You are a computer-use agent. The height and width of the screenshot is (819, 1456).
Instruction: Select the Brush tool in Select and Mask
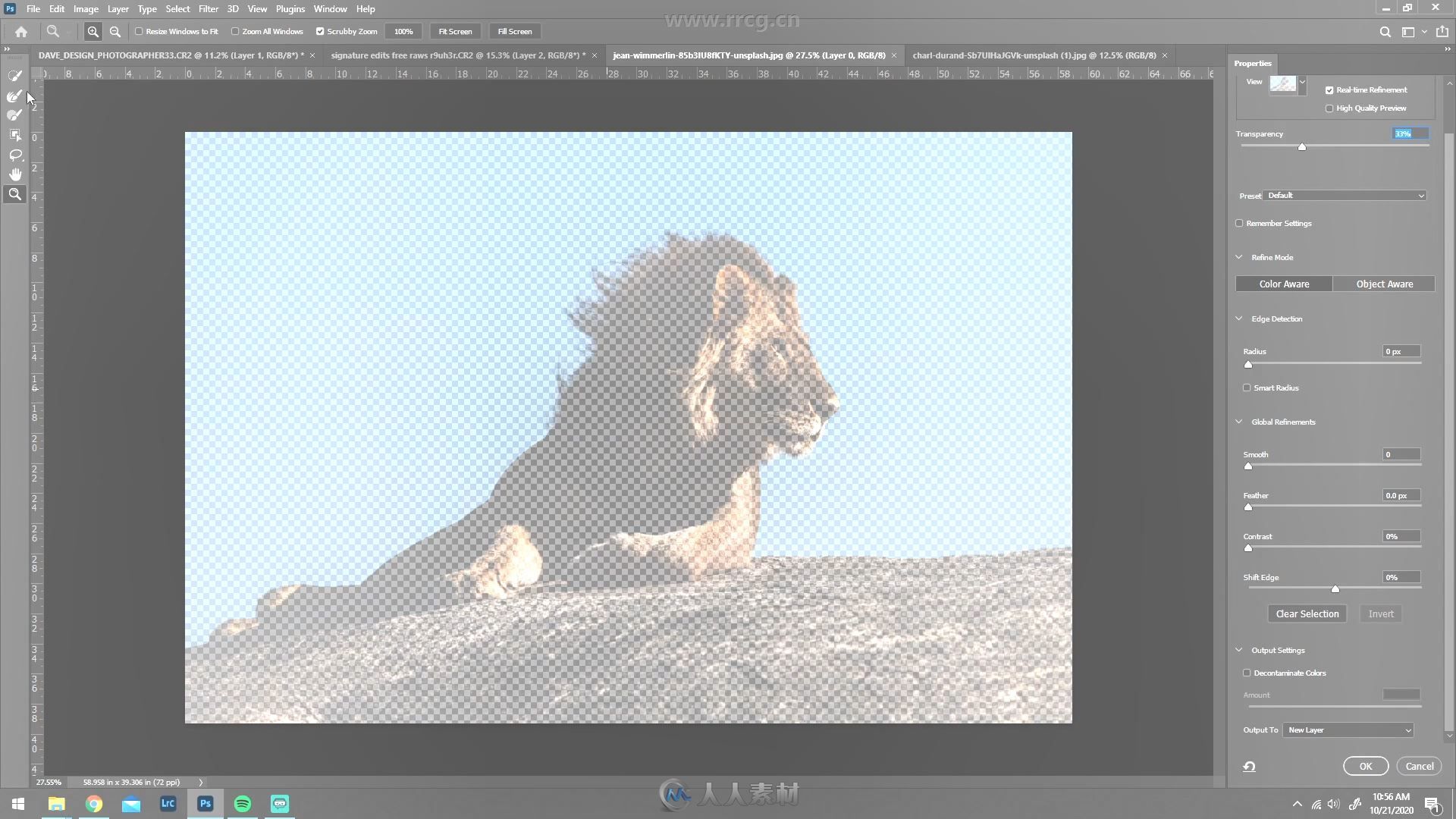pyautogui.click(x=14, y=115)
